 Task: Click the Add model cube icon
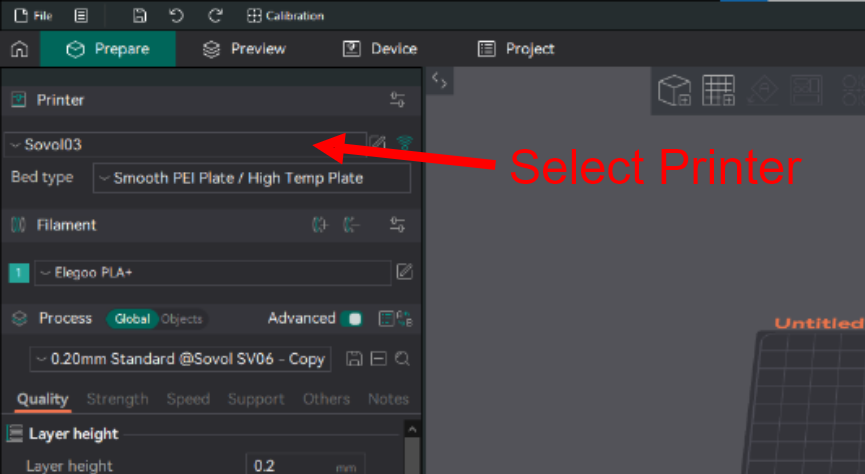(x=675, y=91)
